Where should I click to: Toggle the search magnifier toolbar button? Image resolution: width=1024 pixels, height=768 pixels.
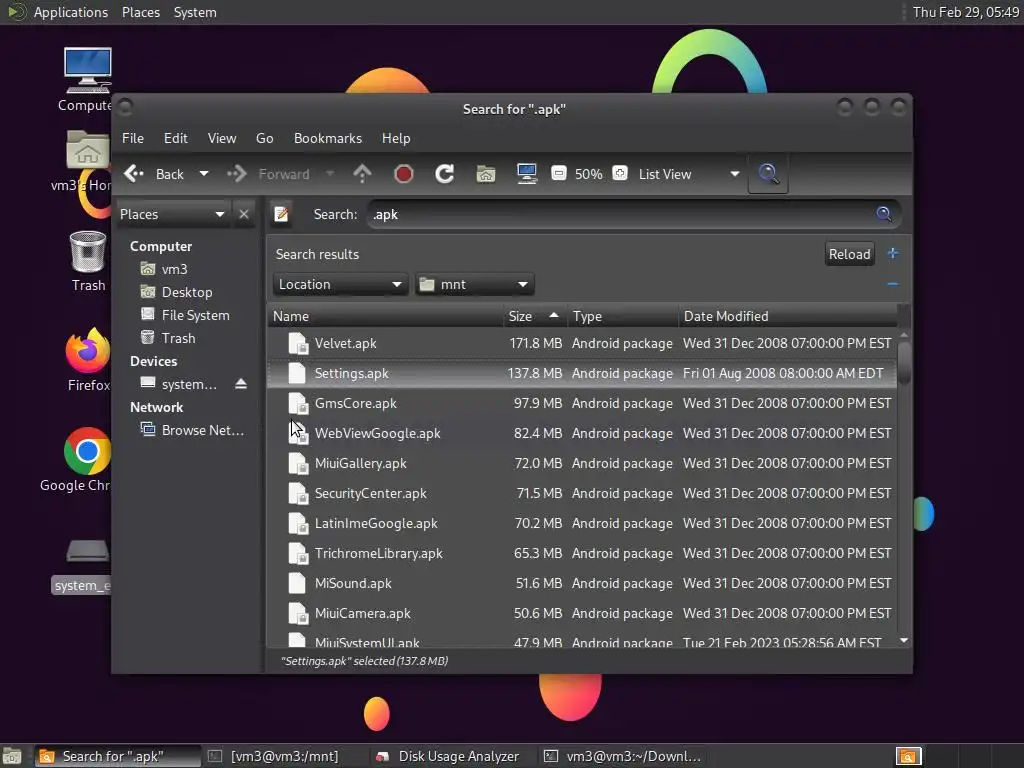[768, 174]
